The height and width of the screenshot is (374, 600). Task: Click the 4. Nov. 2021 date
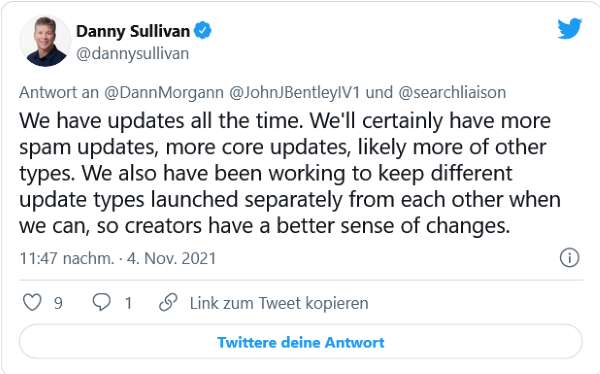click(172, 258)
